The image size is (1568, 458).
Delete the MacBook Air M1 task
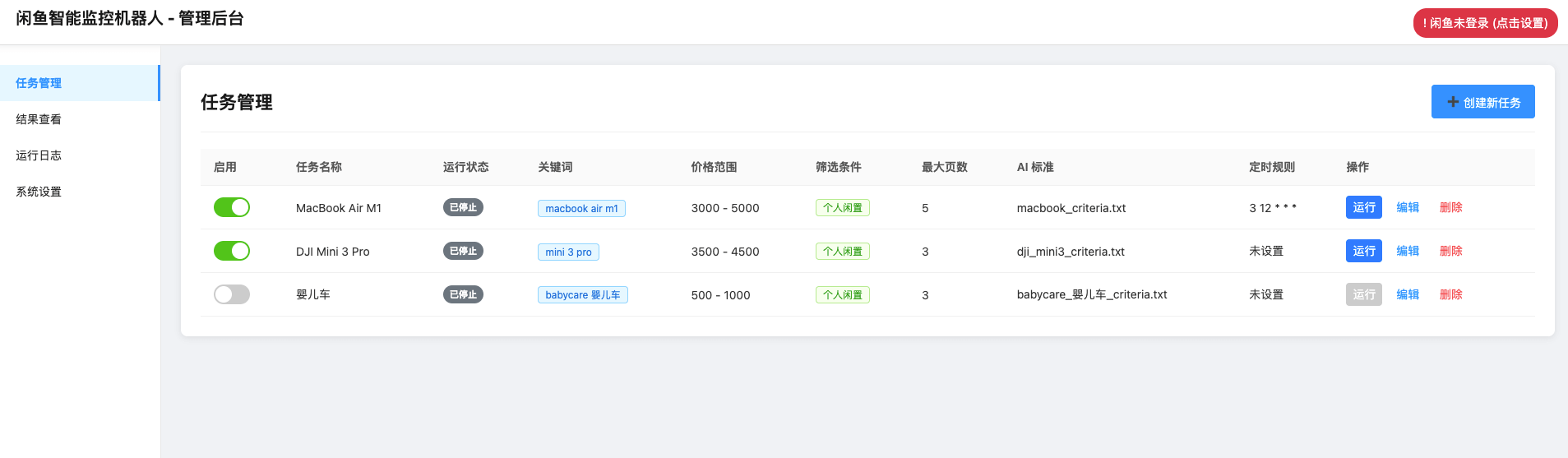point(1450,207)
